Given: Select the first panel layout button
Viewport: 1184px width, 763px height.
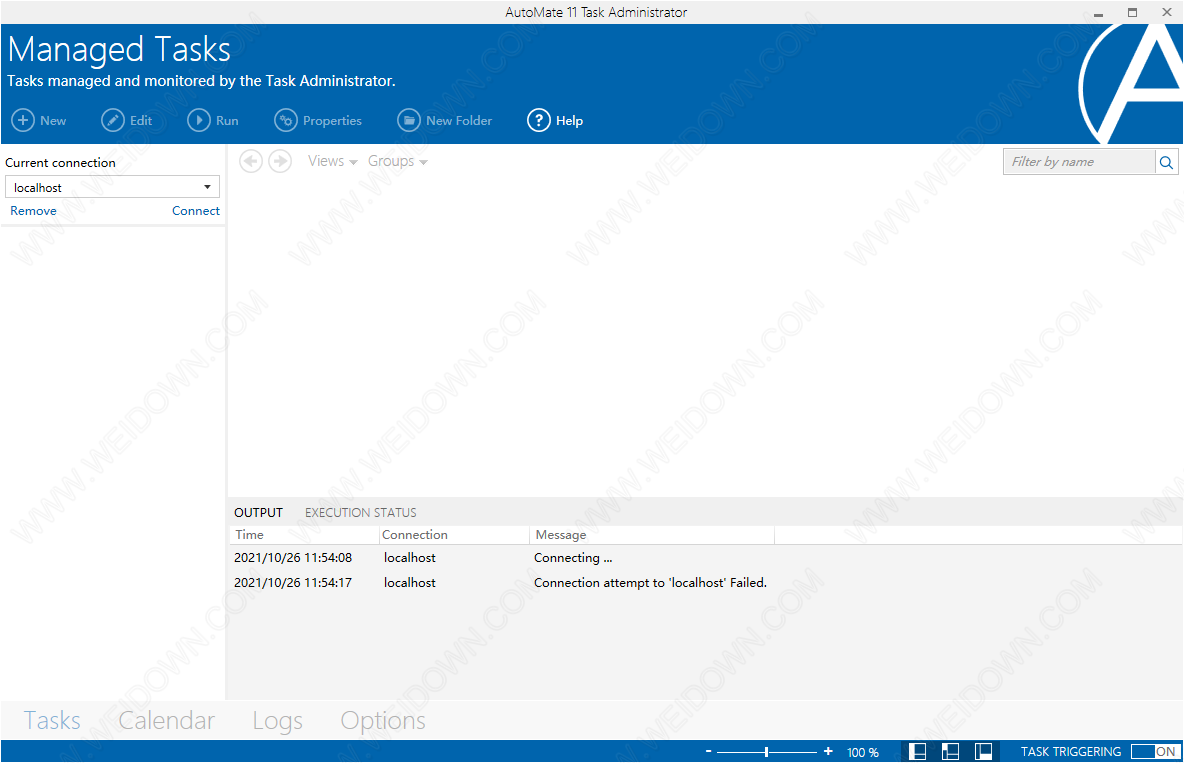Looking at the screenshot, I should coord(917,751).
